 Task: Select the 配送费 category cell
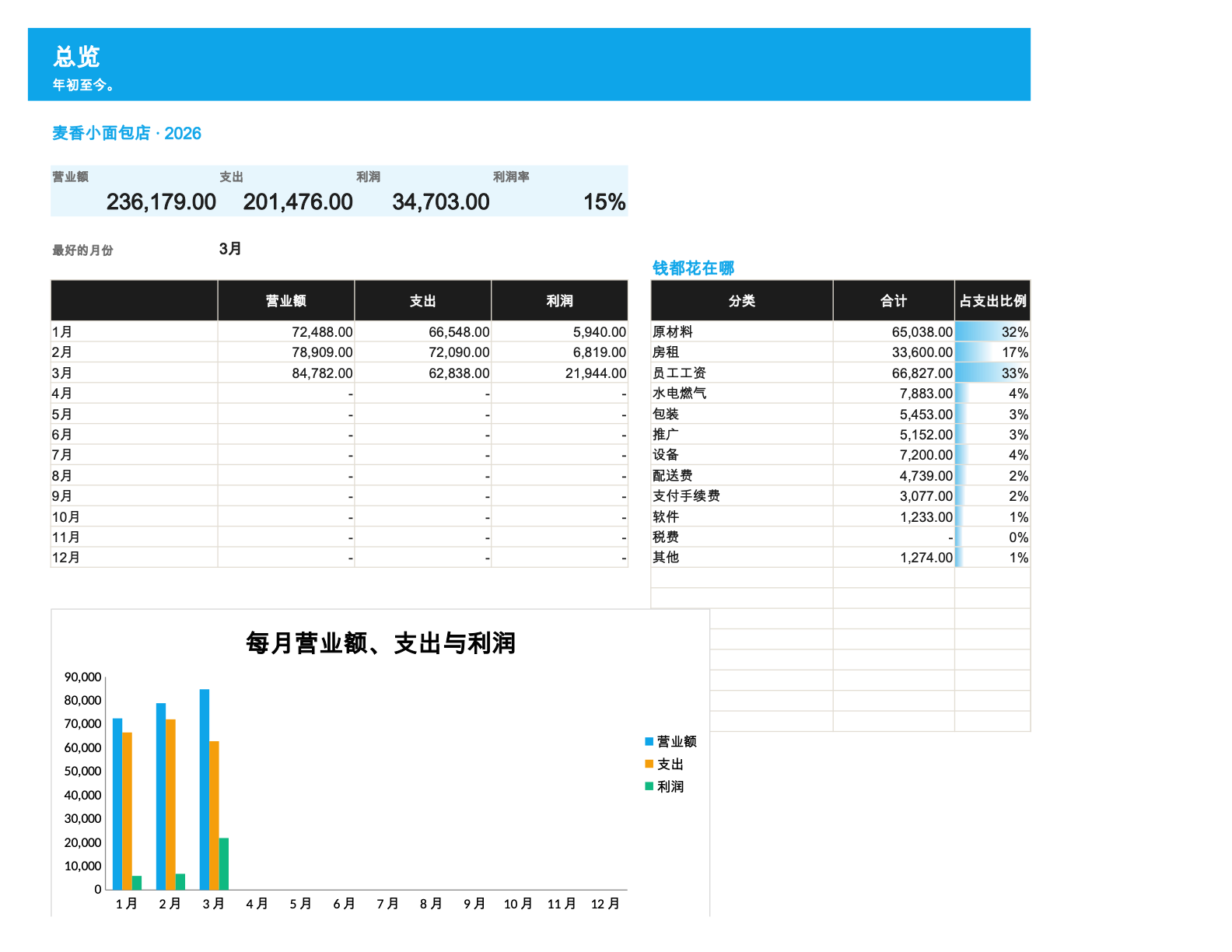pos(742,476)
